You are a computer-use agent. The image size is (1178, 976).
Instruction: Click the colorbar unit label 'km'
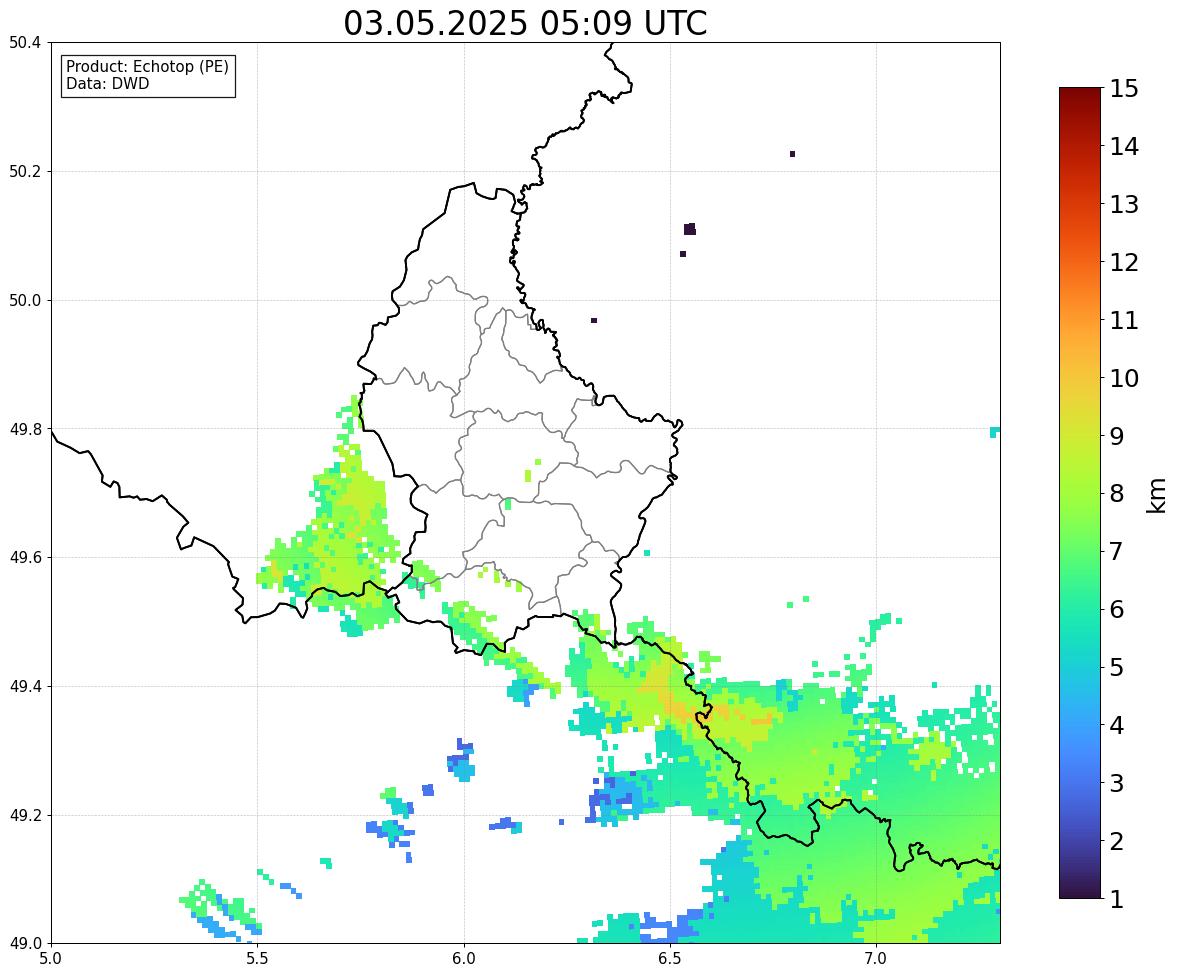(x=1156, y=496)
